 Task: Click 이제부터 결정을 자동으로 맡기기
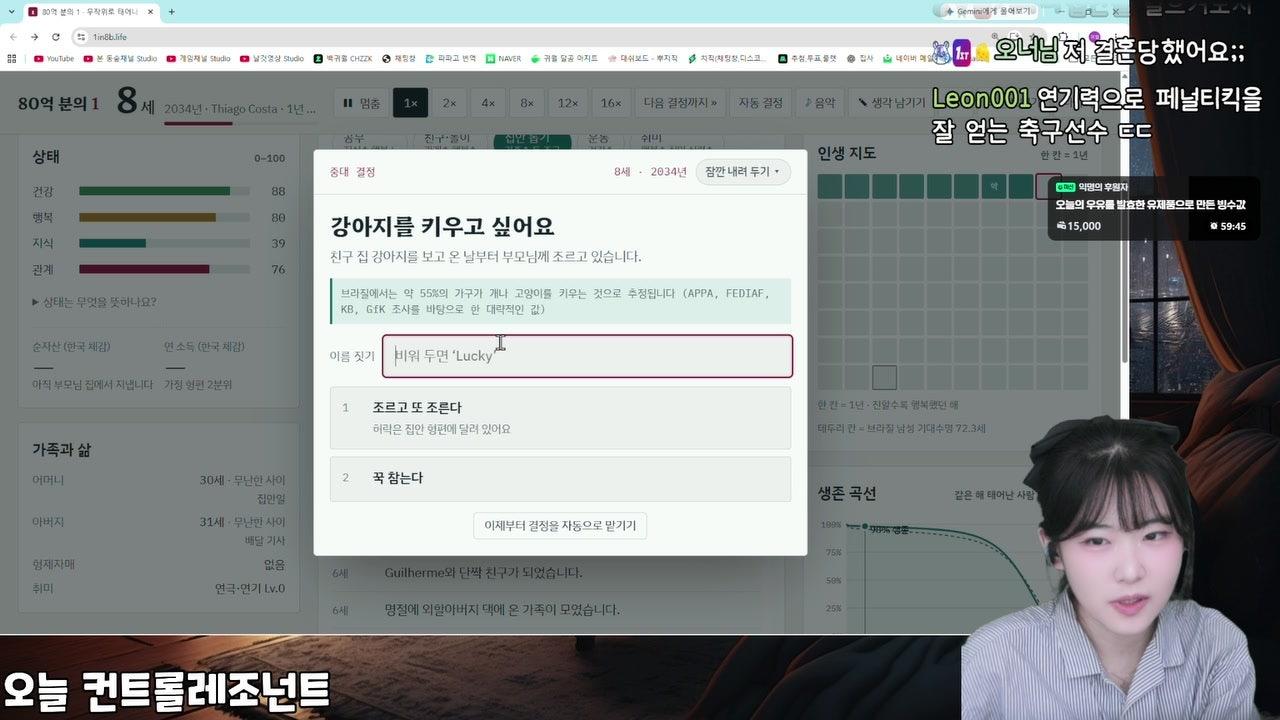[x=560, y=526]
